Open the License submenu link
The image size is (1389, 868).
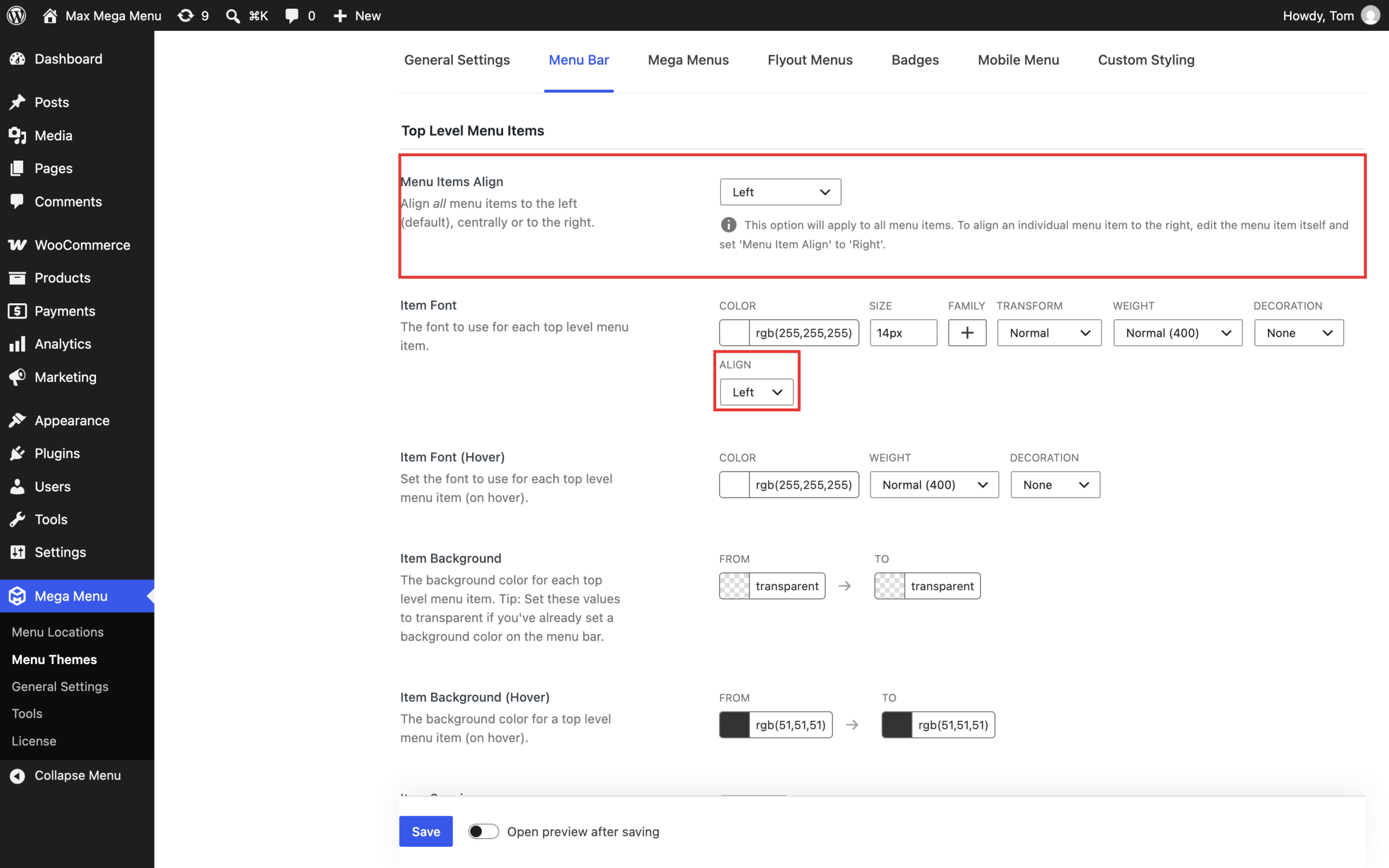pos(34,741)
